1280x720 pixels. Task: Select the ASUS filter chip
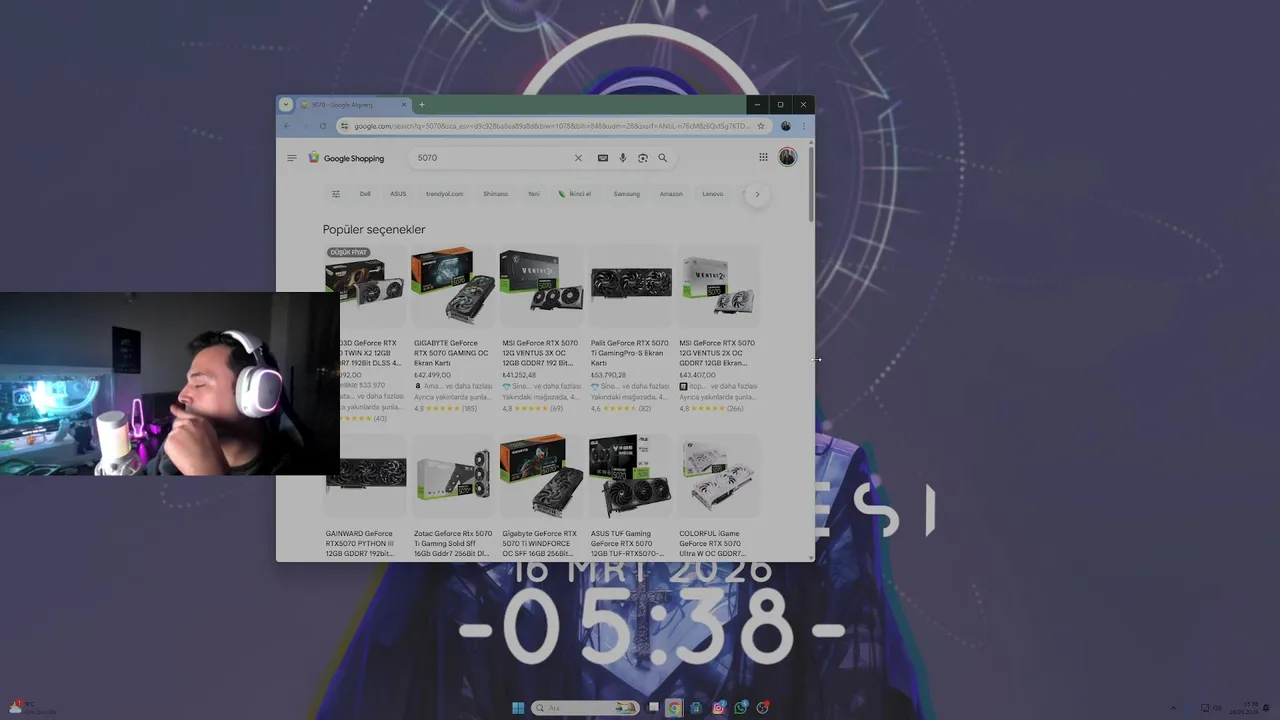point(398,194)
